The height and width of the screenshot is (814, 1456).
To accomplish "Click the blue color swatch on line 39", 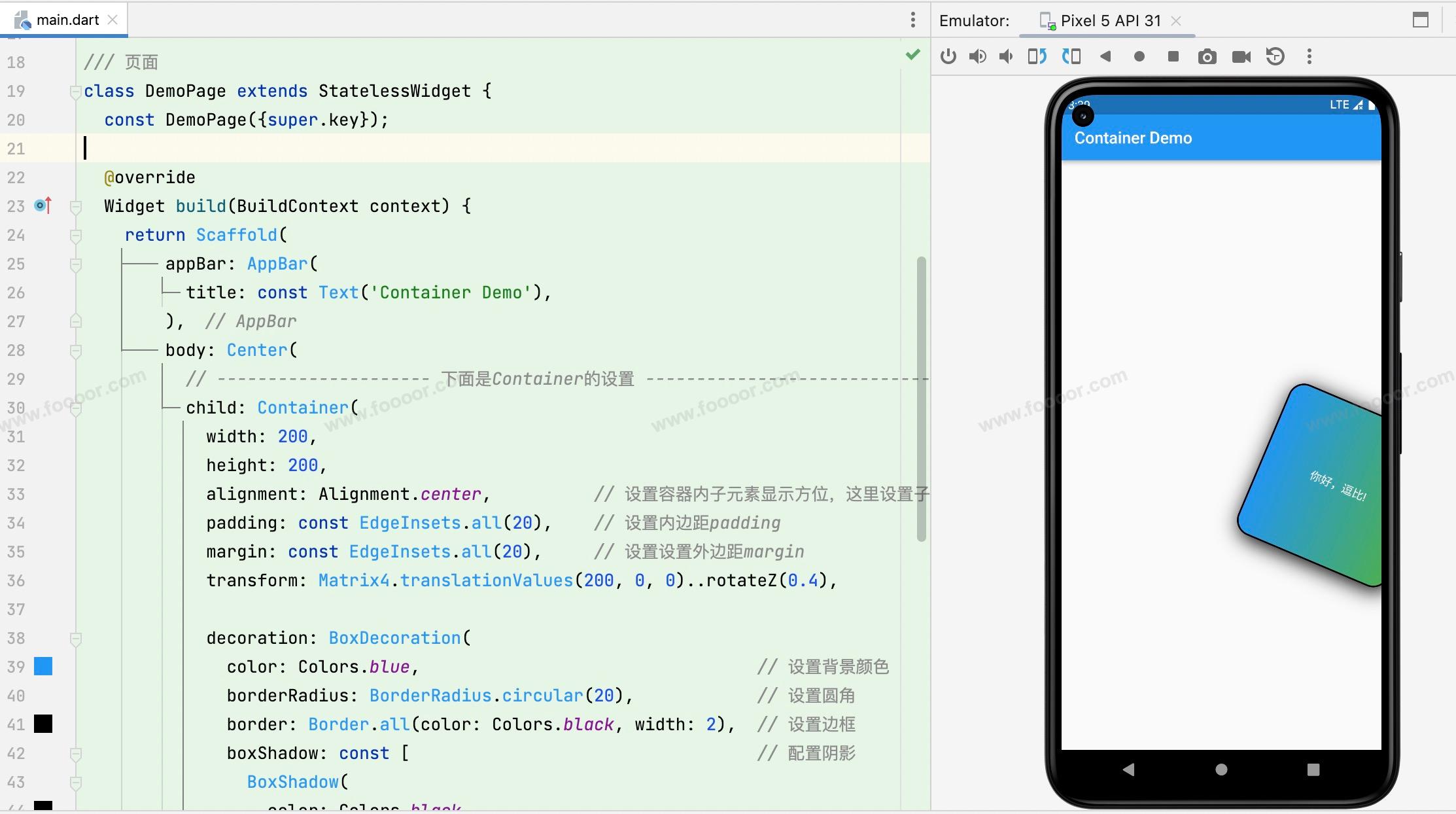I will point(43,667).
